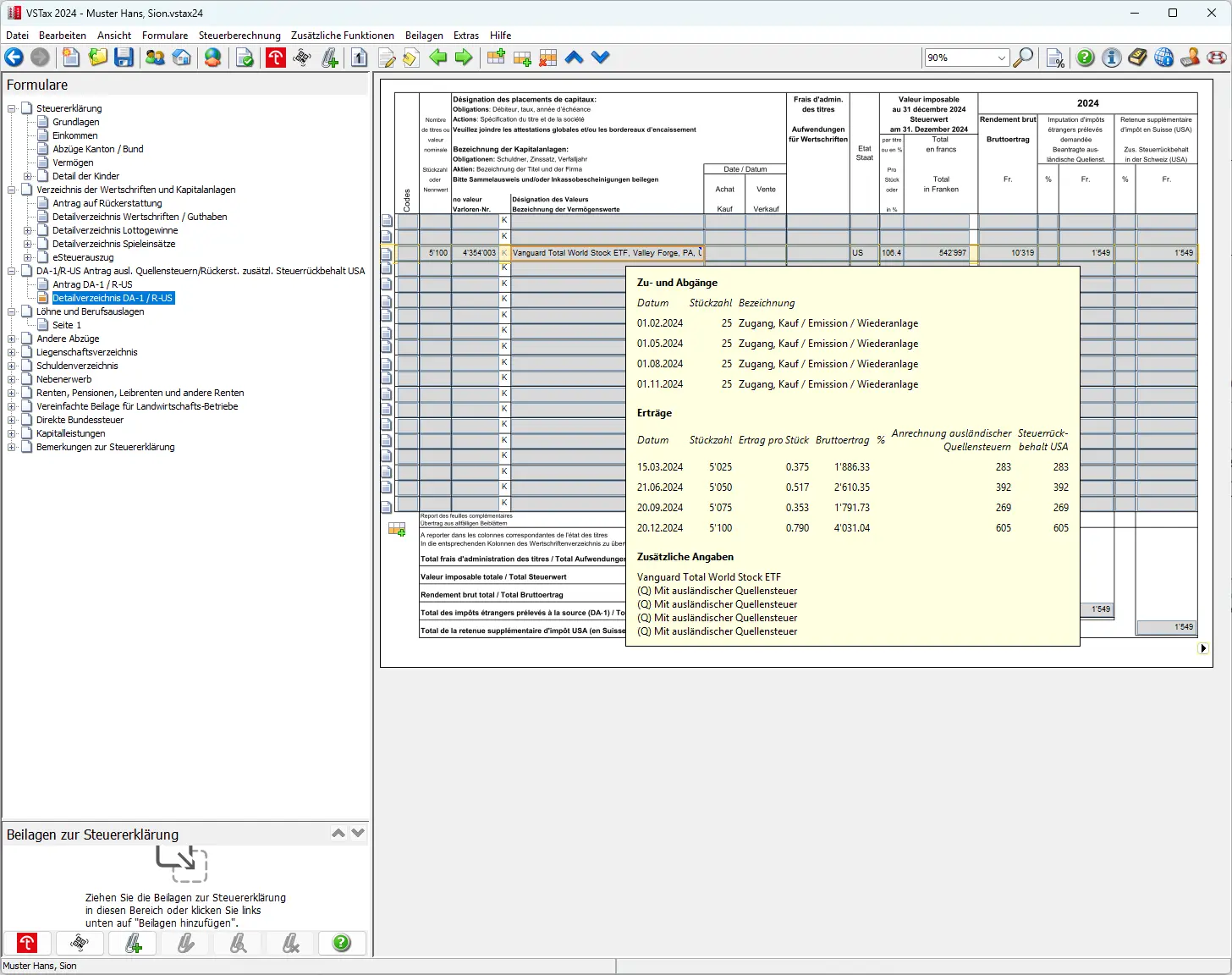Screen dimensions: 1232x975
Task: Open the 90% zoom level dropdown
Action: point(1002,58)
